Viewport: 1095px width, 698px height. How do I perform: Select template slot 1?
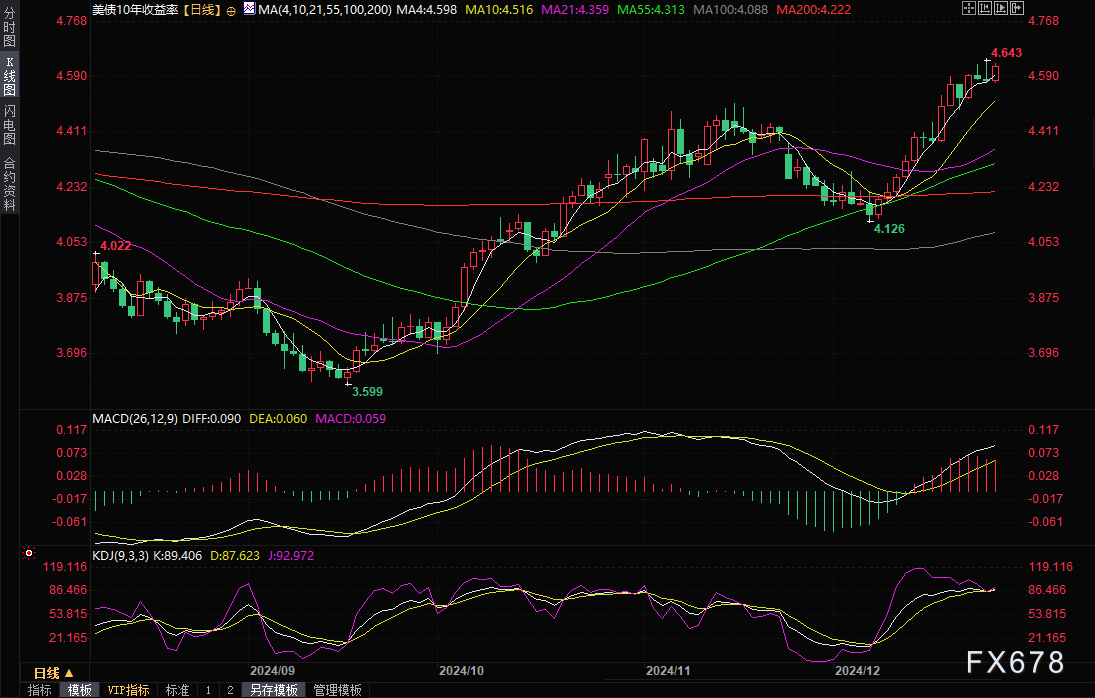point(208,690)
